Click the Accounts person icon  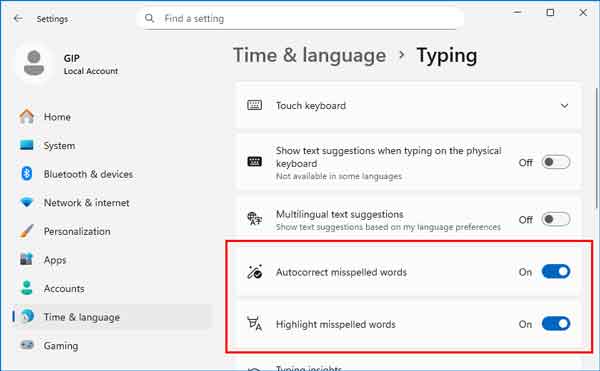pyautogui.click(x=26, y=288)
